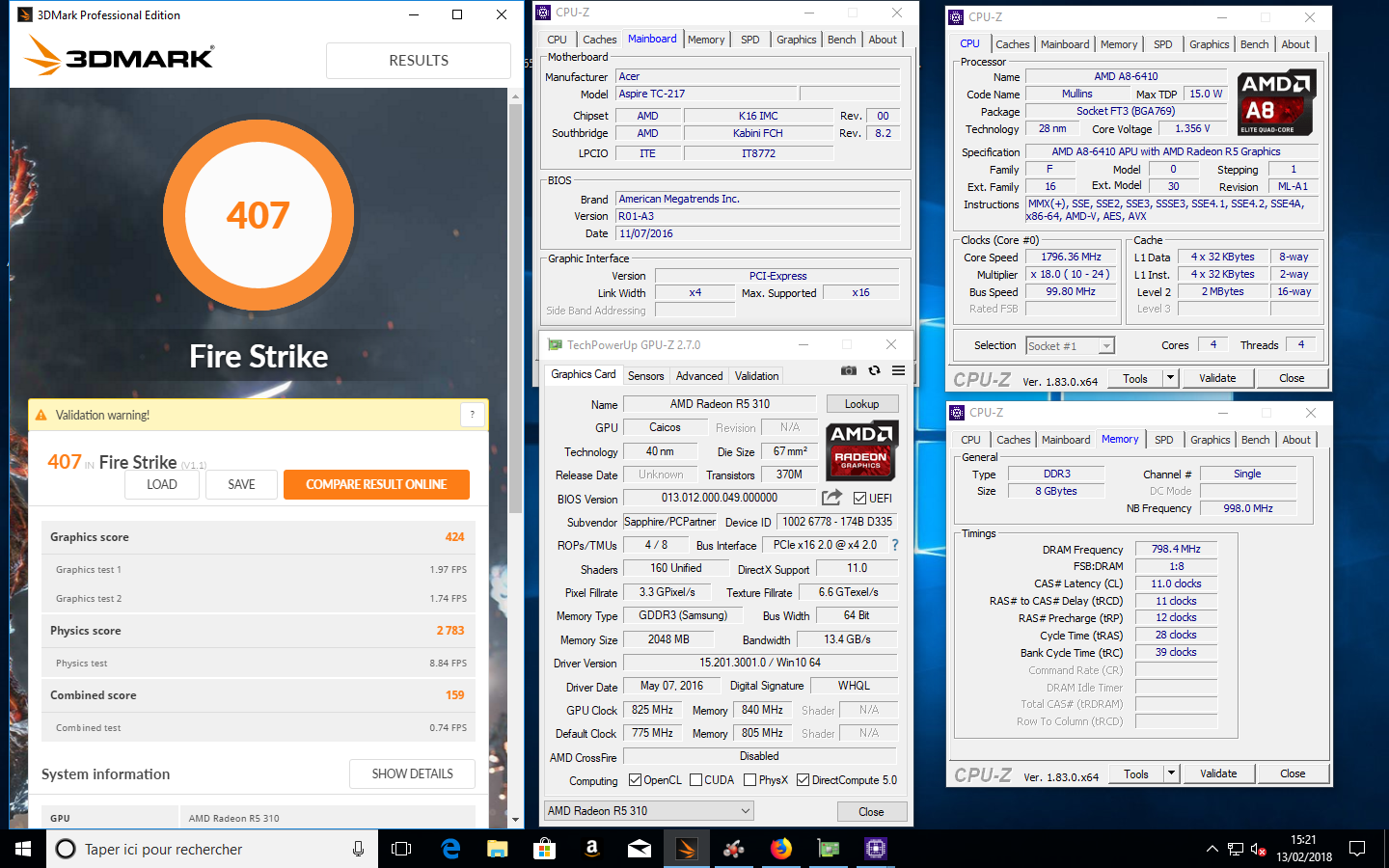Click the yellow Validation warning triangle icon
The height and width of the screenshot is (868, 1389).
pyautogui.click(x=41, y=415)
